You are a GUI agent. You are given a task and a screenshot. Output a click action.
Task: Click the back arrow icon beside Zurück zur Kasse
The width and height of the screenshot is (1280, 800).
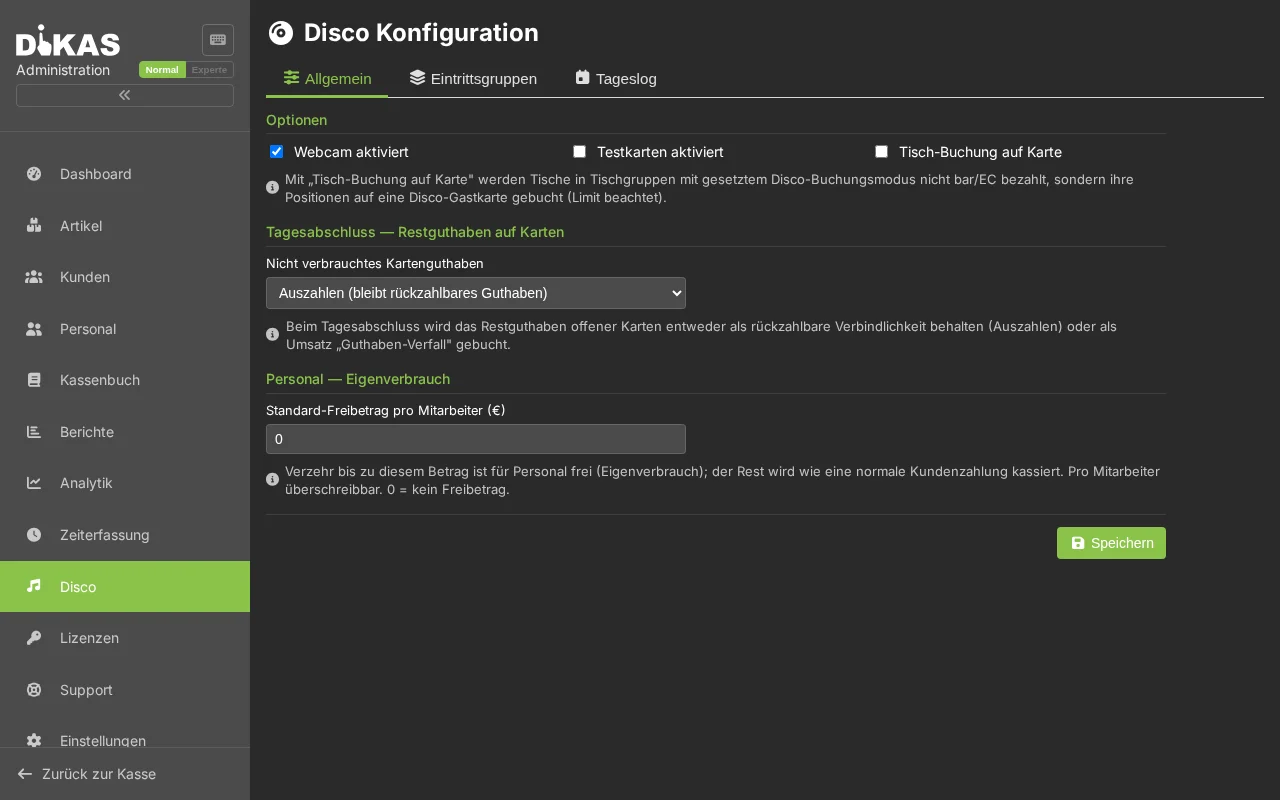coord(25,774)
